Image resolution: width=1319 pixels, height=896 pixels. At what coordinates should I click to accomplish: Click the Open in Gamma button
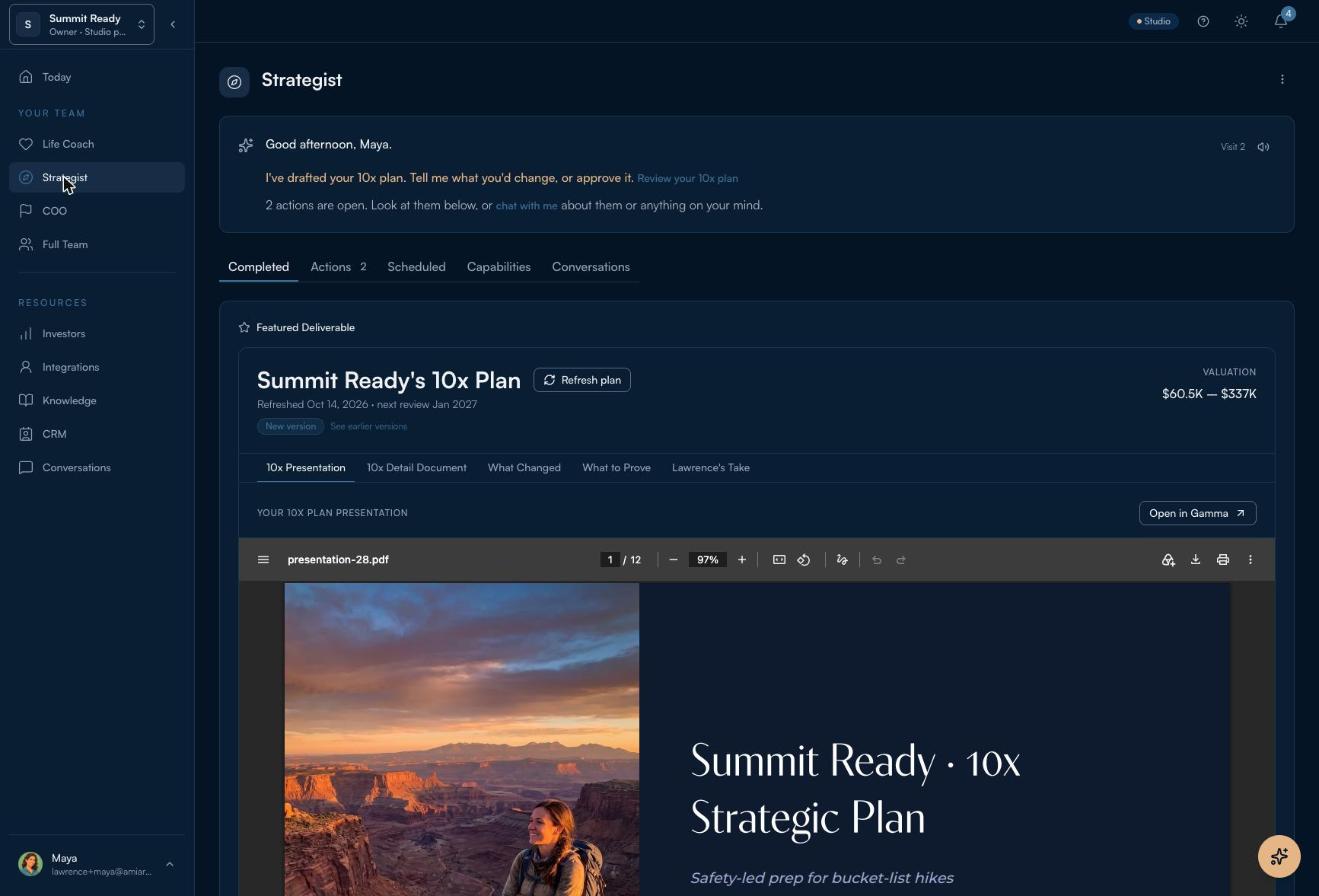coord(1197,513)
